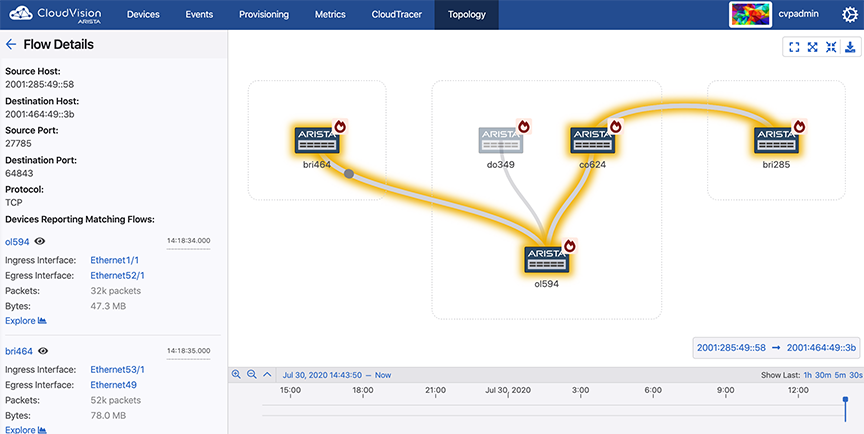Image resolution: width=864 pixels, height=434 pixels.
Task: Collapse the timeline with the up chevron
Action: pyautogui.click(x=267, y=375)
